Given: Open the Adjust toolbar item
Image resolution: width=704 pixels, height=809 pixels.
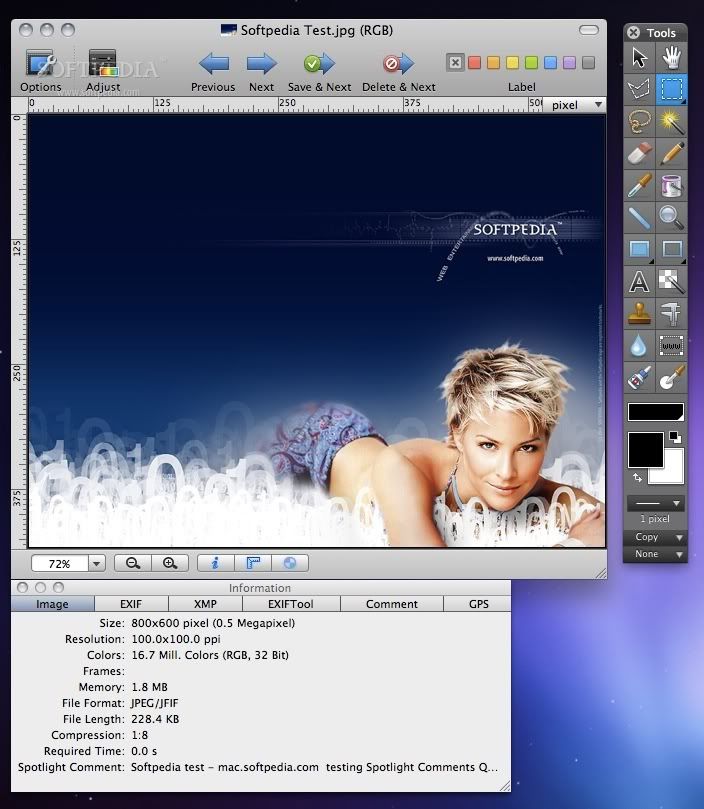Looking at the screenshot, I should [x=103, y=71].
